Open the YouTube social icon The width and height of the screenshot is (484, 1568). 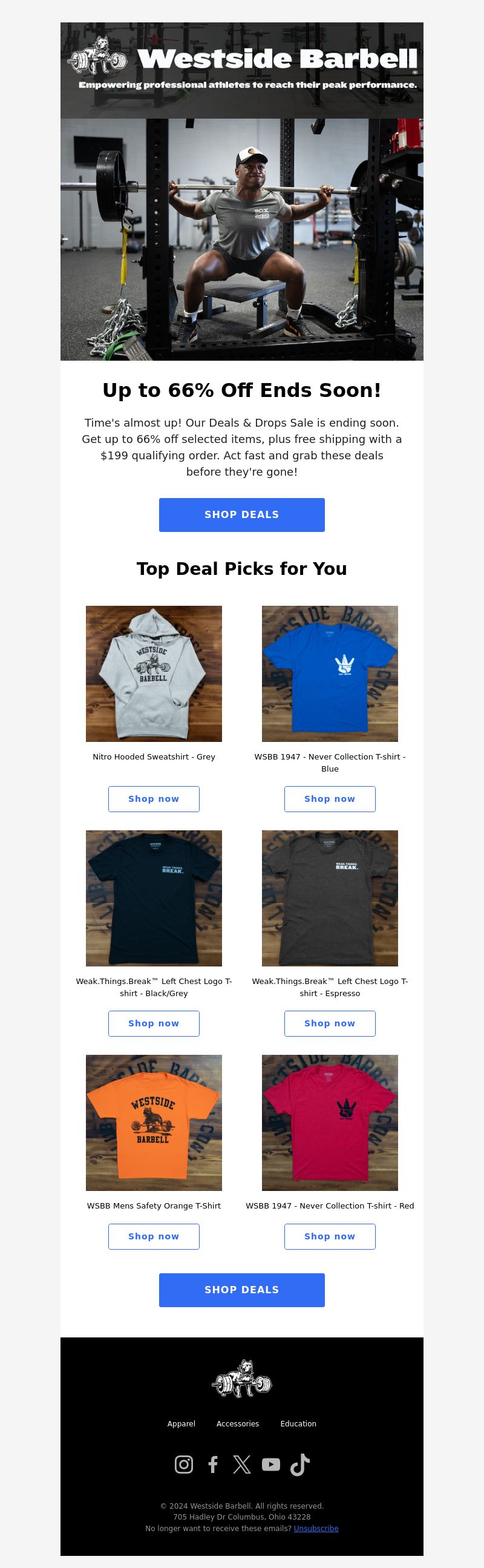(271, 1465)
